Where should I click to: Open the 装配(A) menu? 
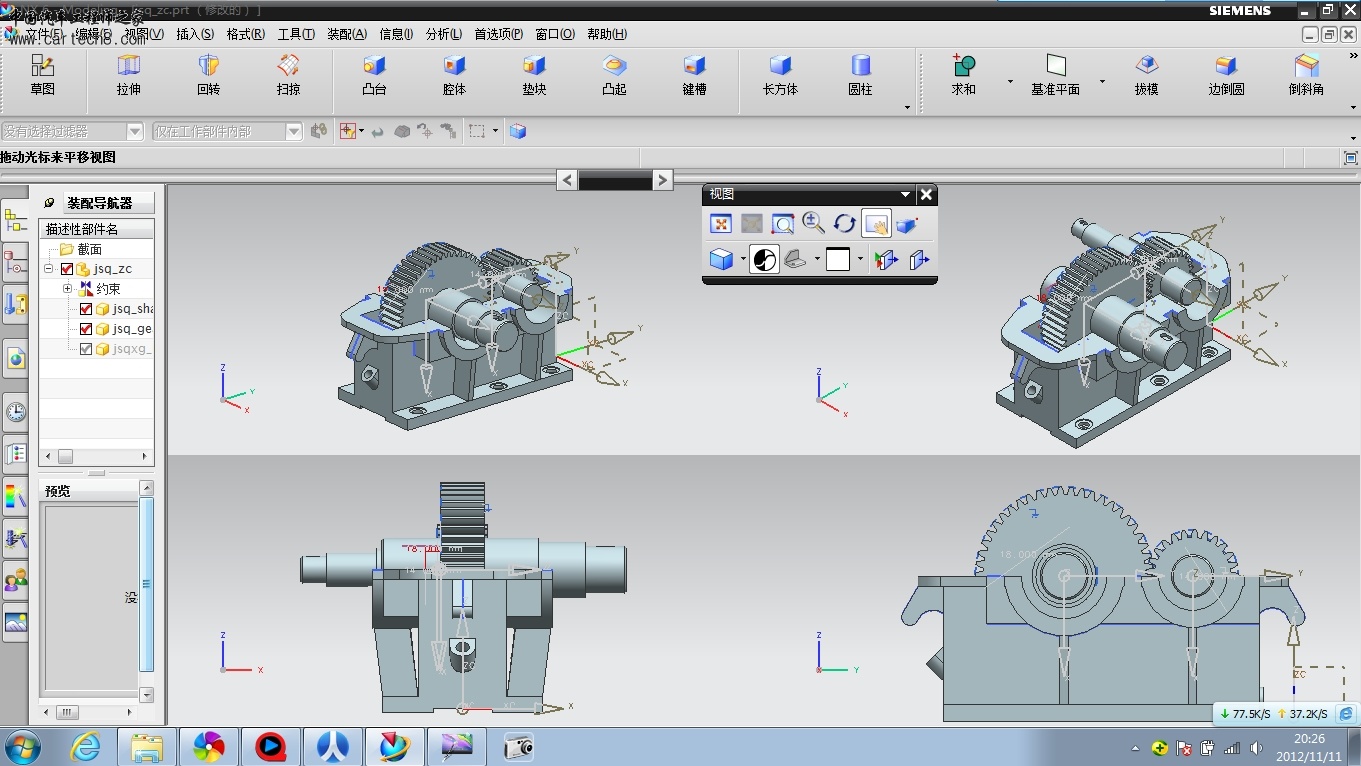(347, 34)
